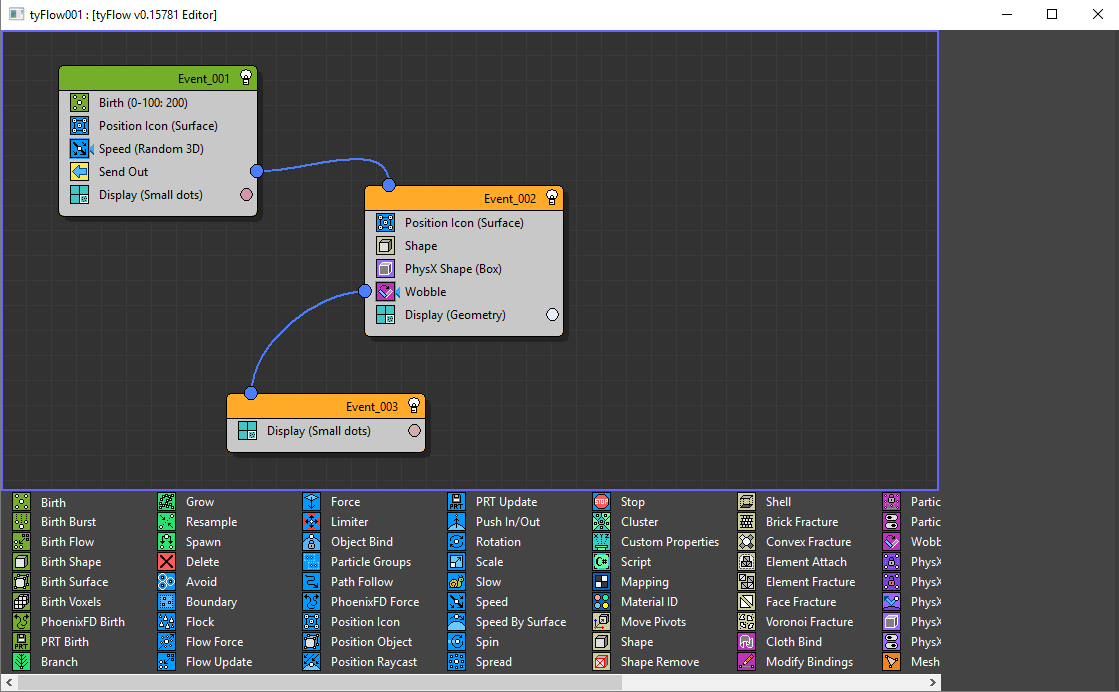Viewport: 1119px width, 692px height.
Task: Toggle Event_001 lightbulb enable icon
Action: click(x=245, y=77)
